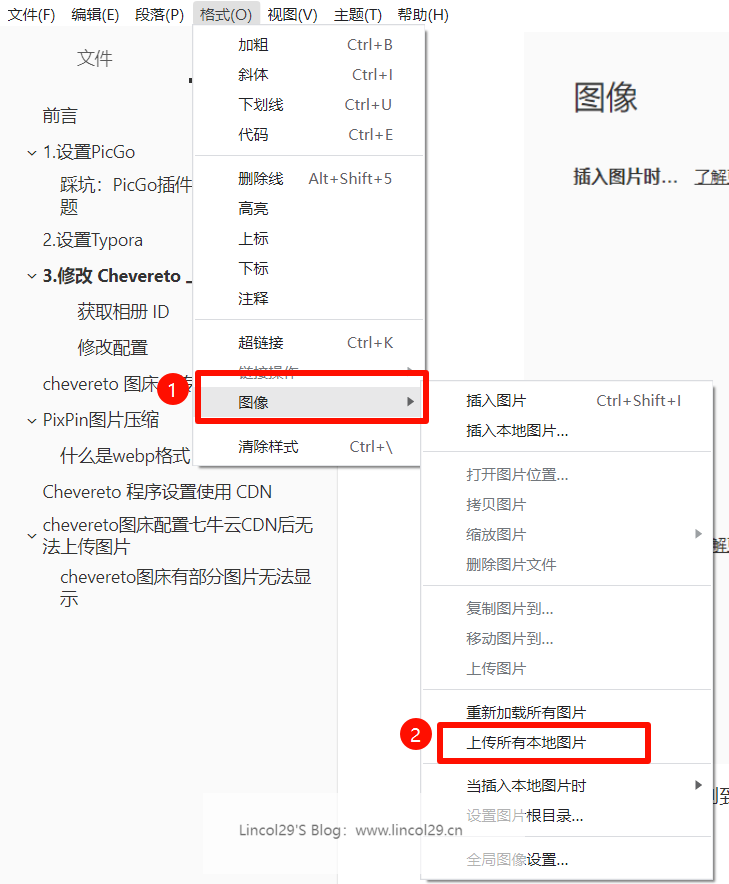Choose 删除线 in the format menu
Screen dimensions: 729x884
pos(261,179)
